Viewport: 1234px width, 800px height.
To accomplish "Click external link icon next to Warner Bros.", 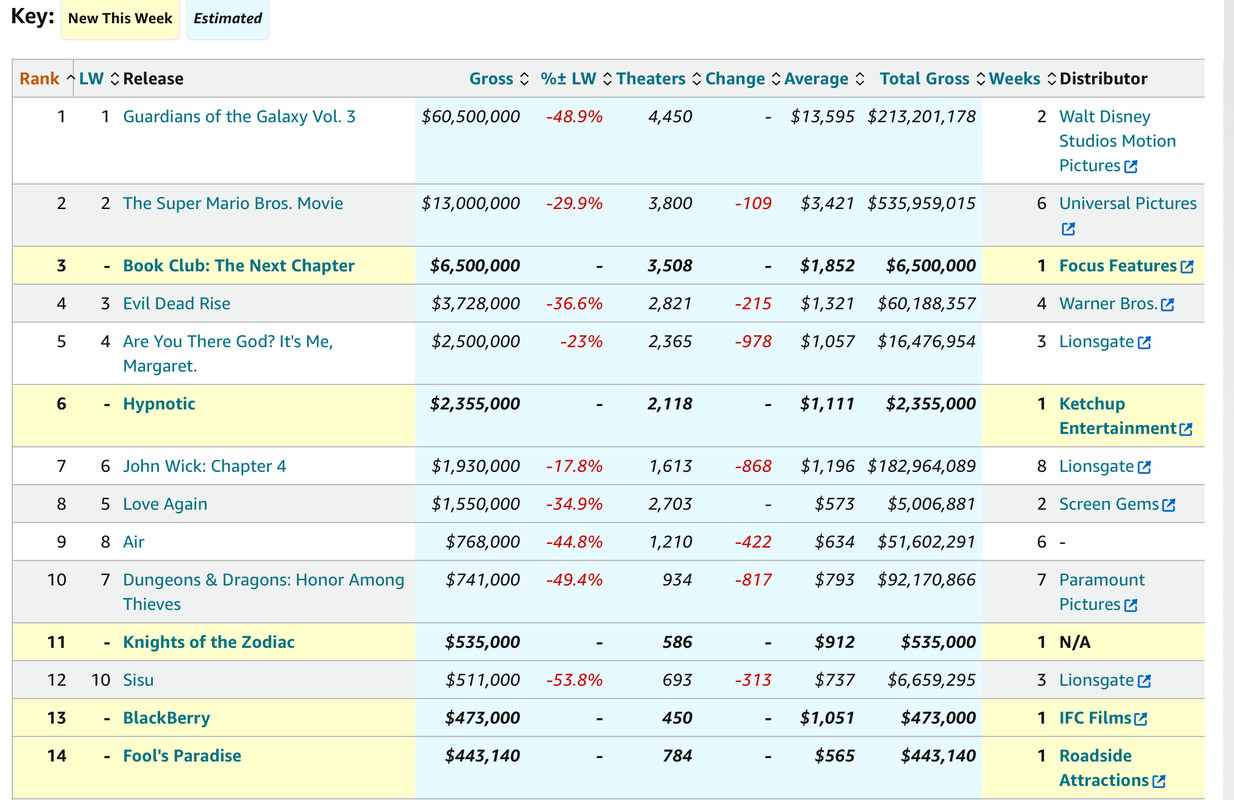I will coord(1168,305).
